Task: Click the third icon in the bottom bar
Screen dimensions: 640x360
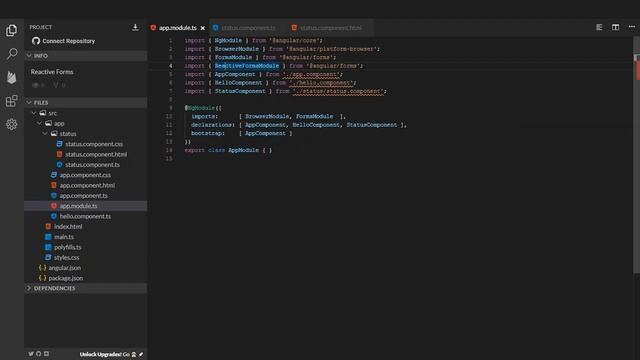Action: click(46, 353)
